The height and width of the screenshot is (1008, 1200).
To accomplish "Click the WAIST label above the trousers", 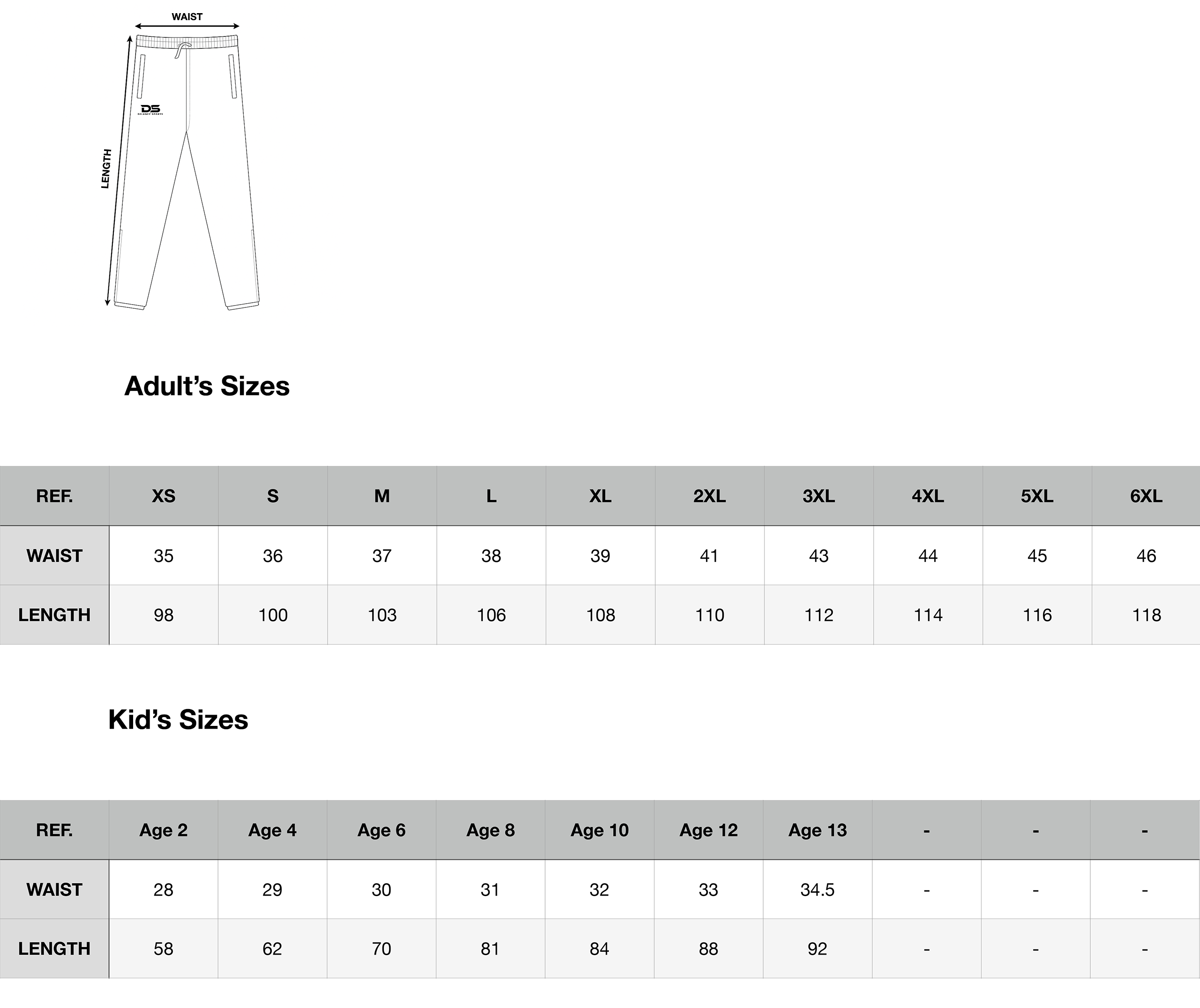I will point(187,17).
